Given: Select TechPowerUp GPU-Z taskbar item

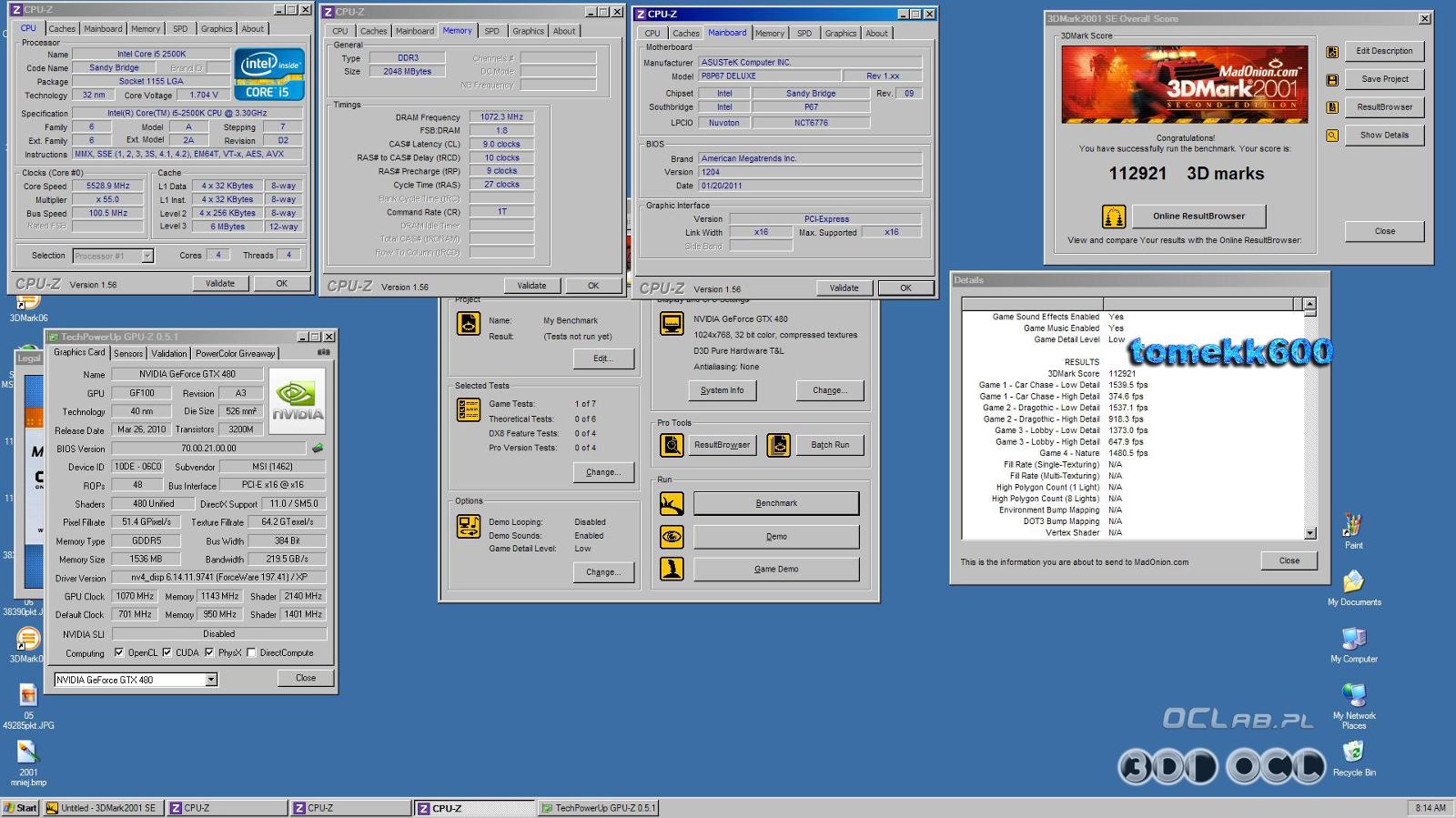Looking at the screenshot, I should click(598, 808).
